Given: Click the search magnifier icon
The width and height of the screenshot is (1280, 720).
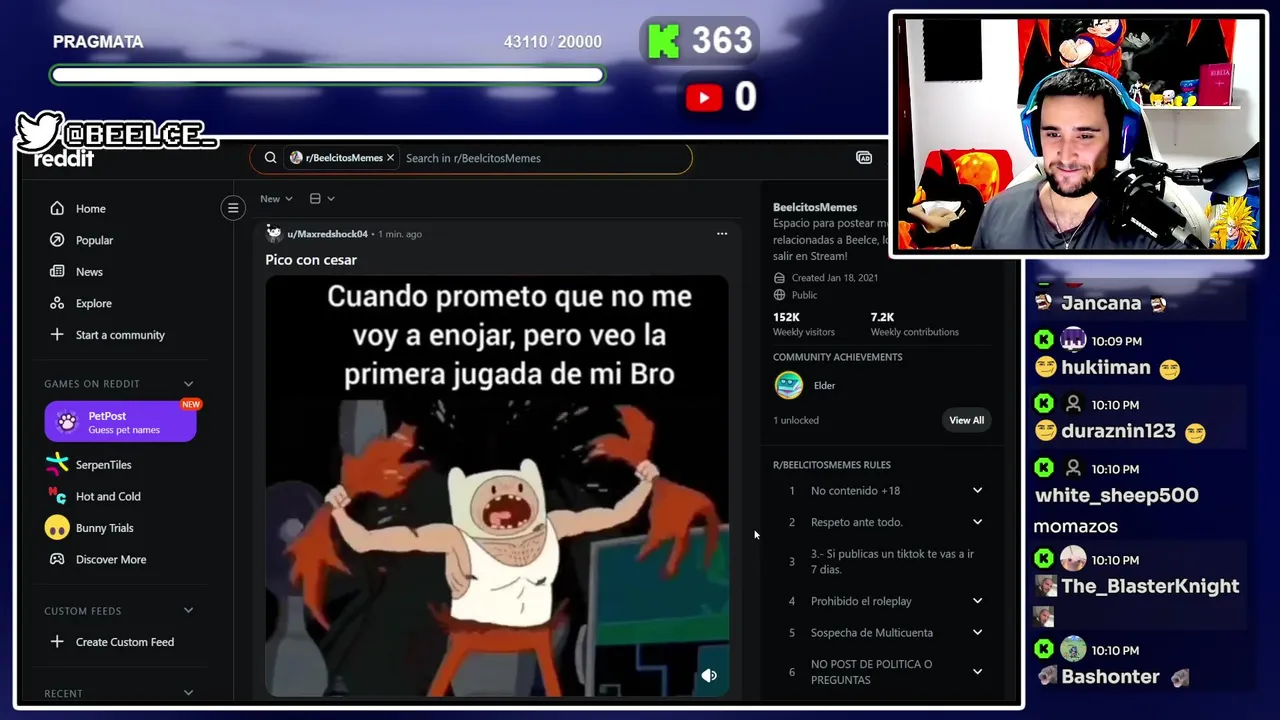Looking at the screenshot, I should [x=270, y=157].
